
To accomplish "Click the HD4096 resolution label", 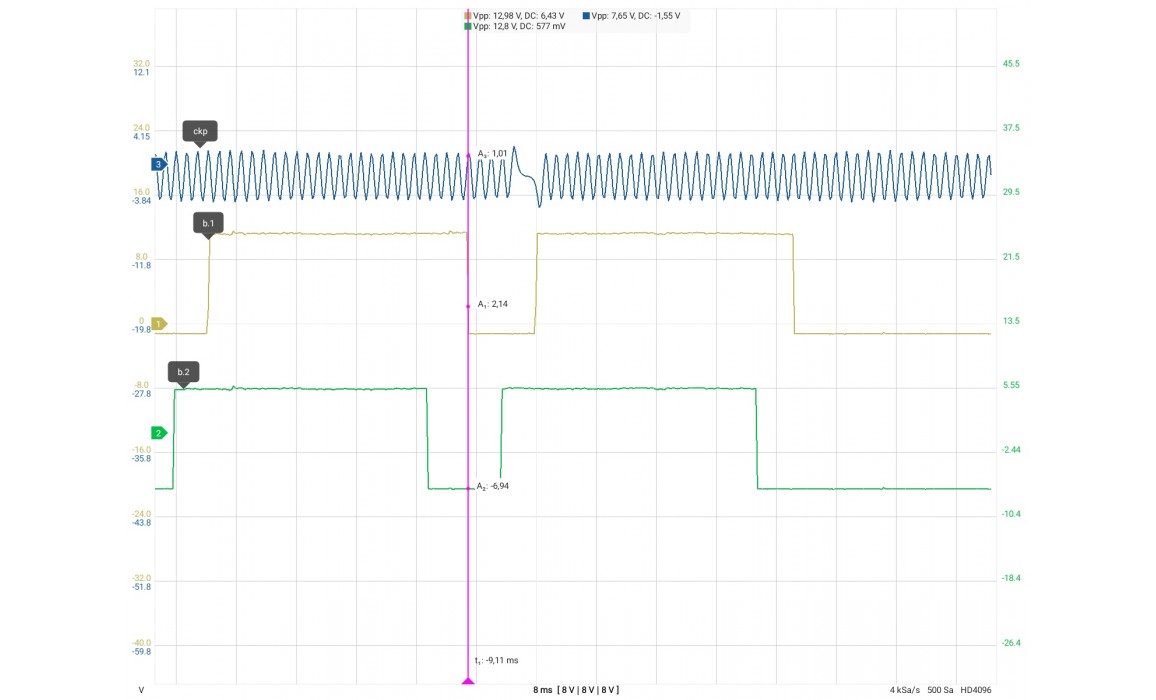I will pyautogui.click(x=976, y=690).
